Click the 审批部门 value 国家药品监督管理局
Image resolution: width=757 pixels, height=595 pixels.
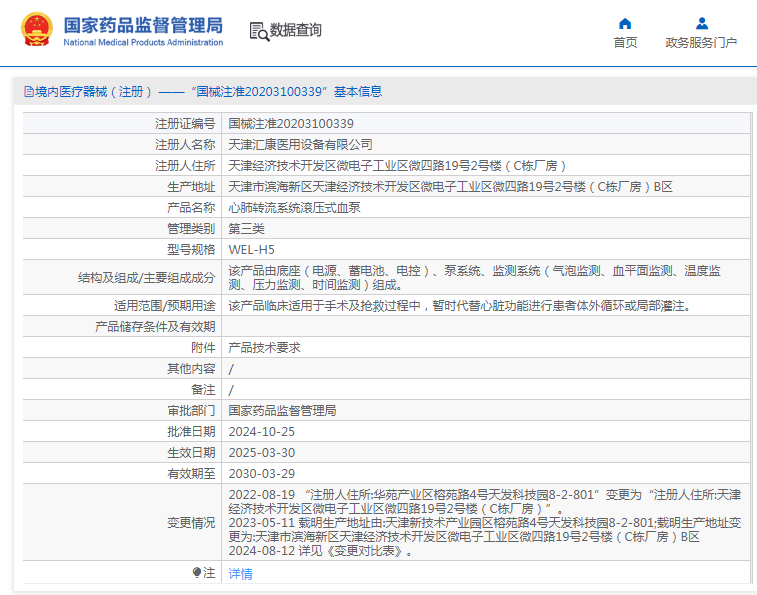pos(282,411)
